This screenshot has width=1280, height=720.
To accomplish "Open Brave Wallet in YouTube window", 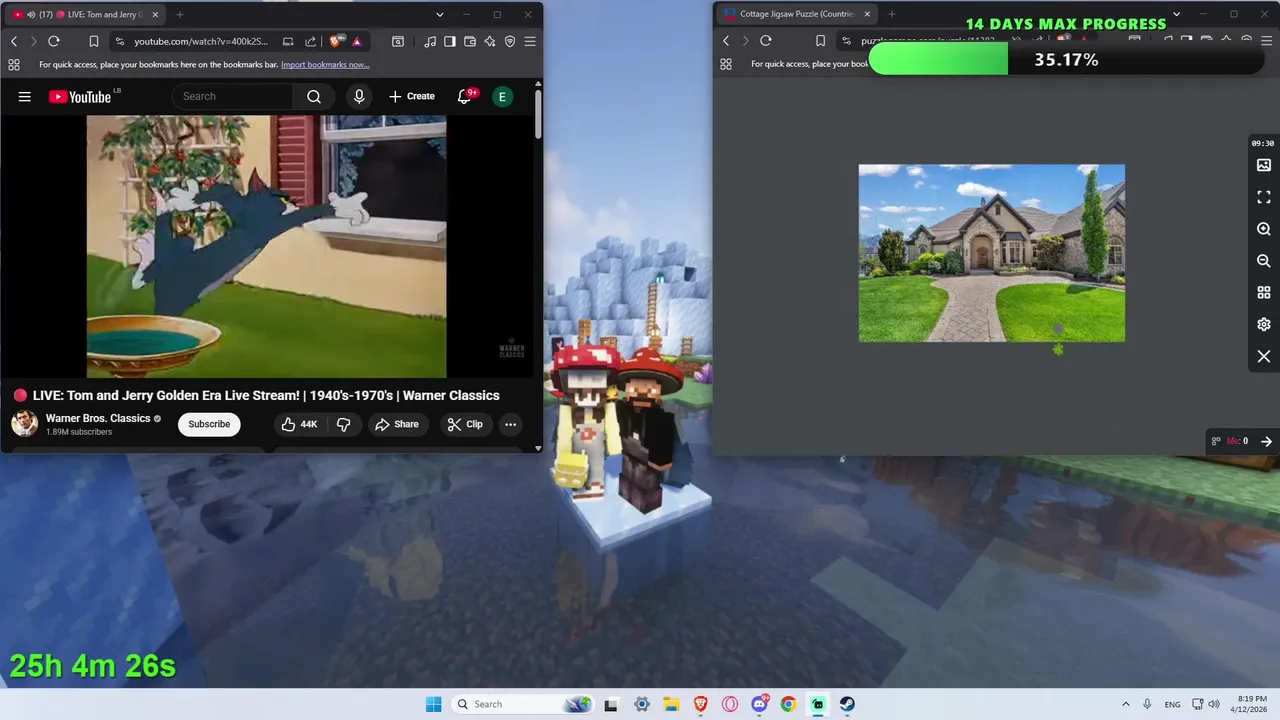I will tap(470, 41).
